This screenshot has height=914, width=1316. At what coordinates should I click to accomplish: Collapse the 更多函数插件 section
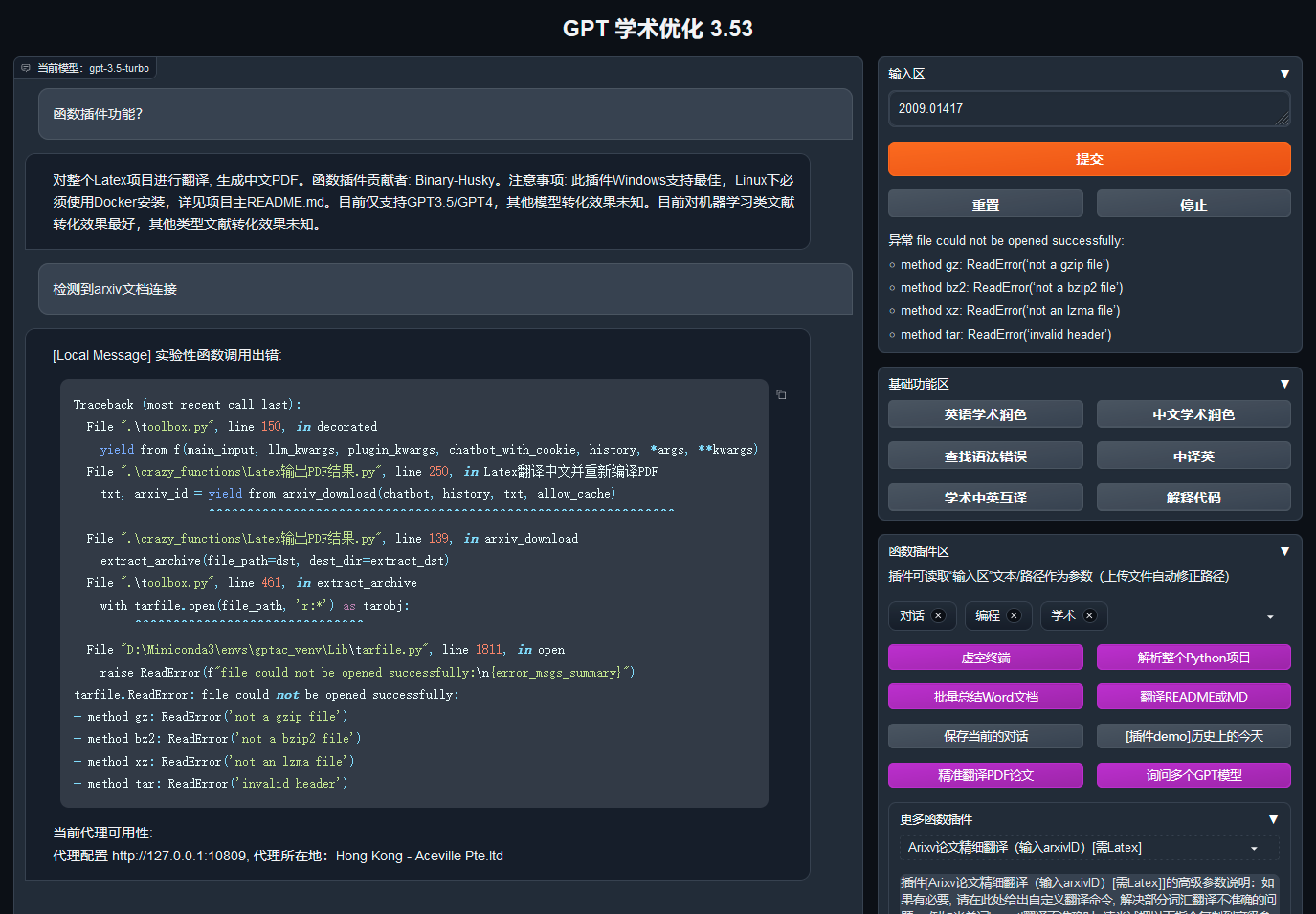[1274, 819]
